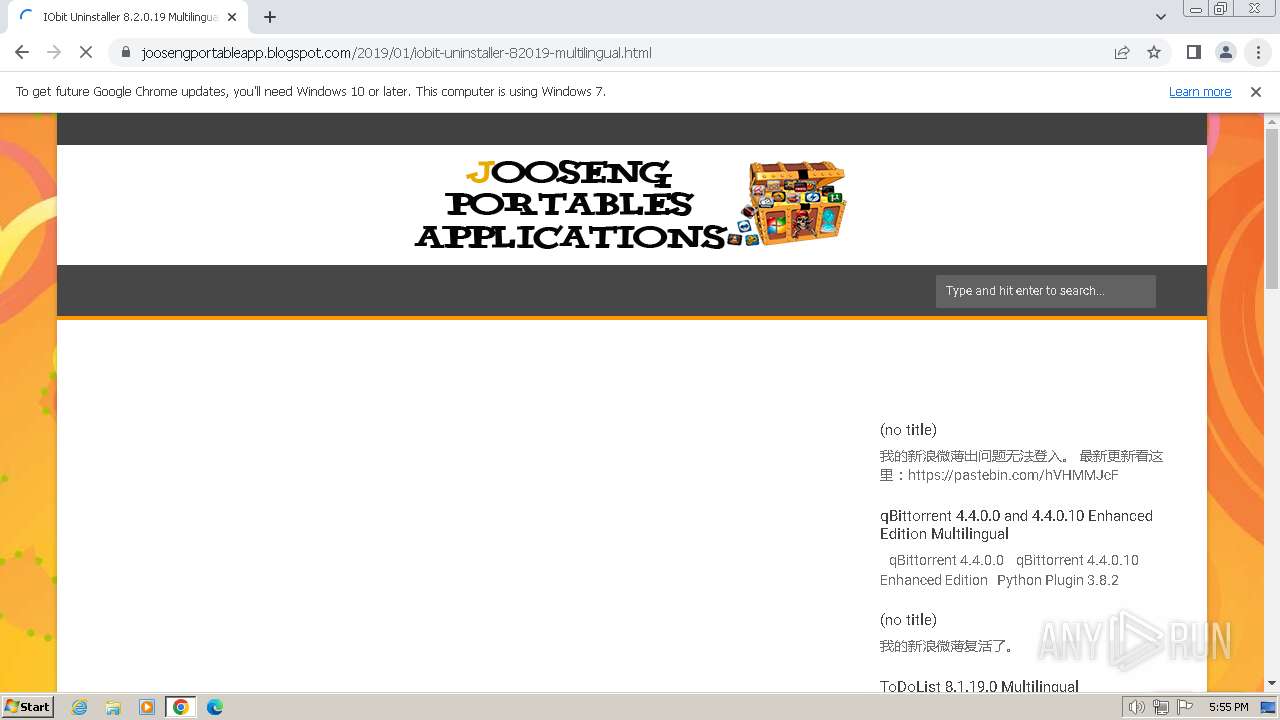Select the IObit Uninstaller 8.2.0.19 tab

coord(129,17)
